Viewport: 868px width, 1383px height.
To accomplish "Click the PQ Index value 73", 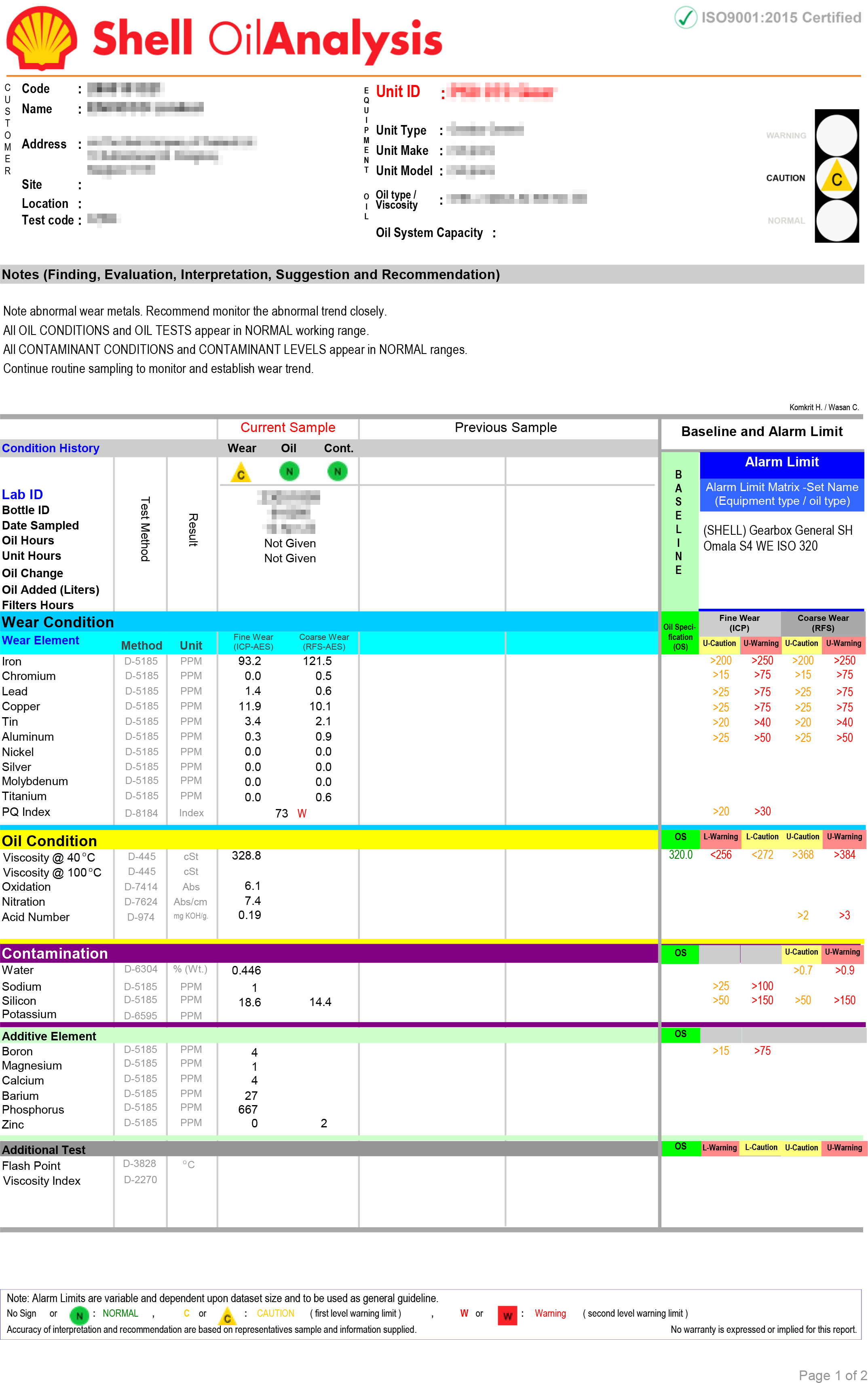I will tap(281, 813).
